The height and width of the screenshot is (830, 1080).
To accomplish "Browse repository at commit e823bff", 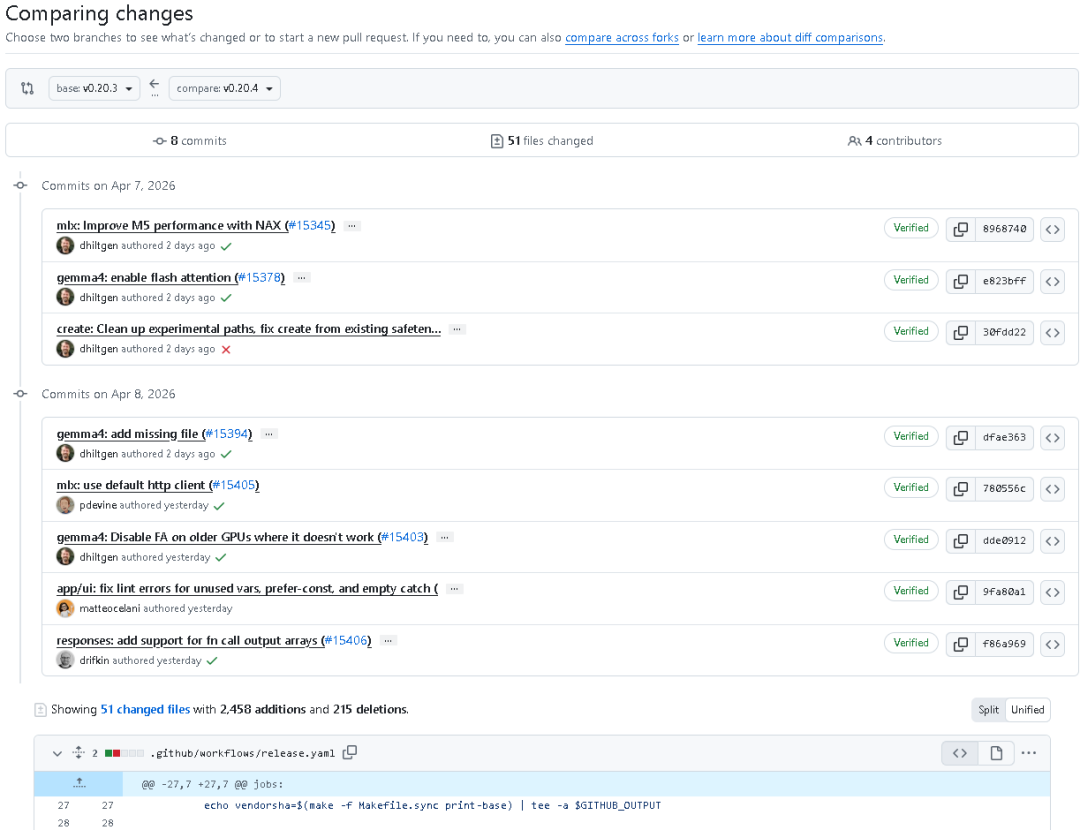I will tap(1052, 281).
